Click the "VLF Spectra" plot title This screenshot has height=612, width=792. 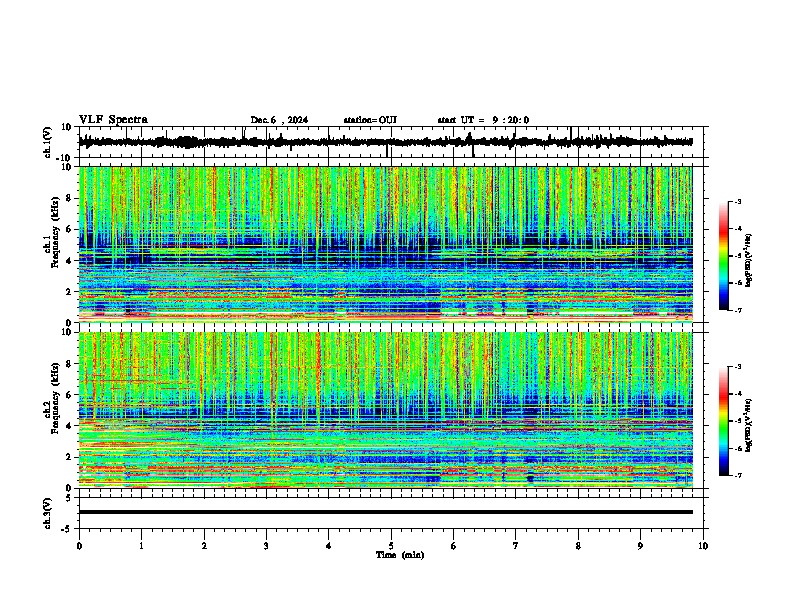pyautogui.click(x=113, y=120)
